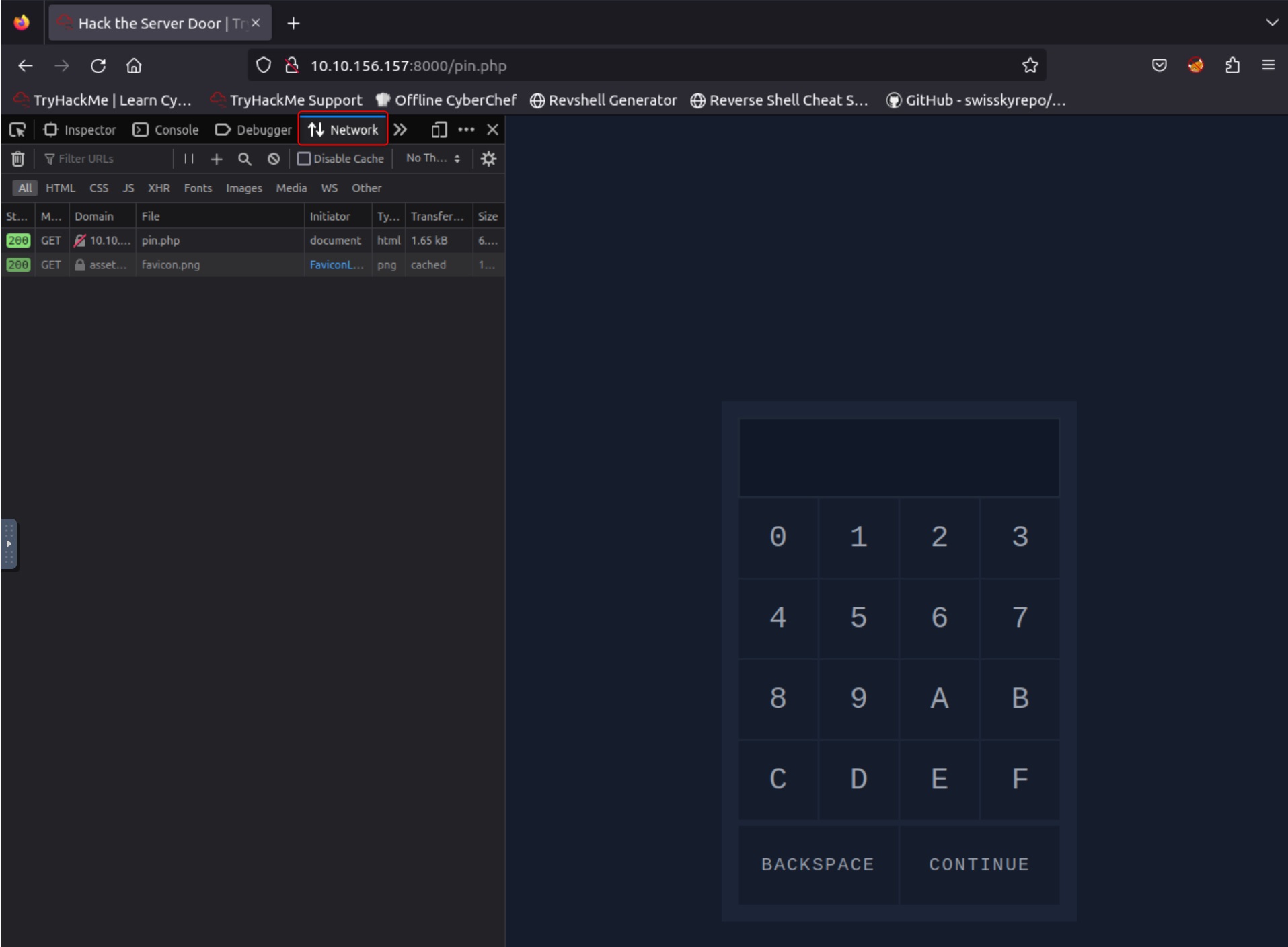Expand the left edge sidebar handle
1288x947 pixels.
coord(9,543)
